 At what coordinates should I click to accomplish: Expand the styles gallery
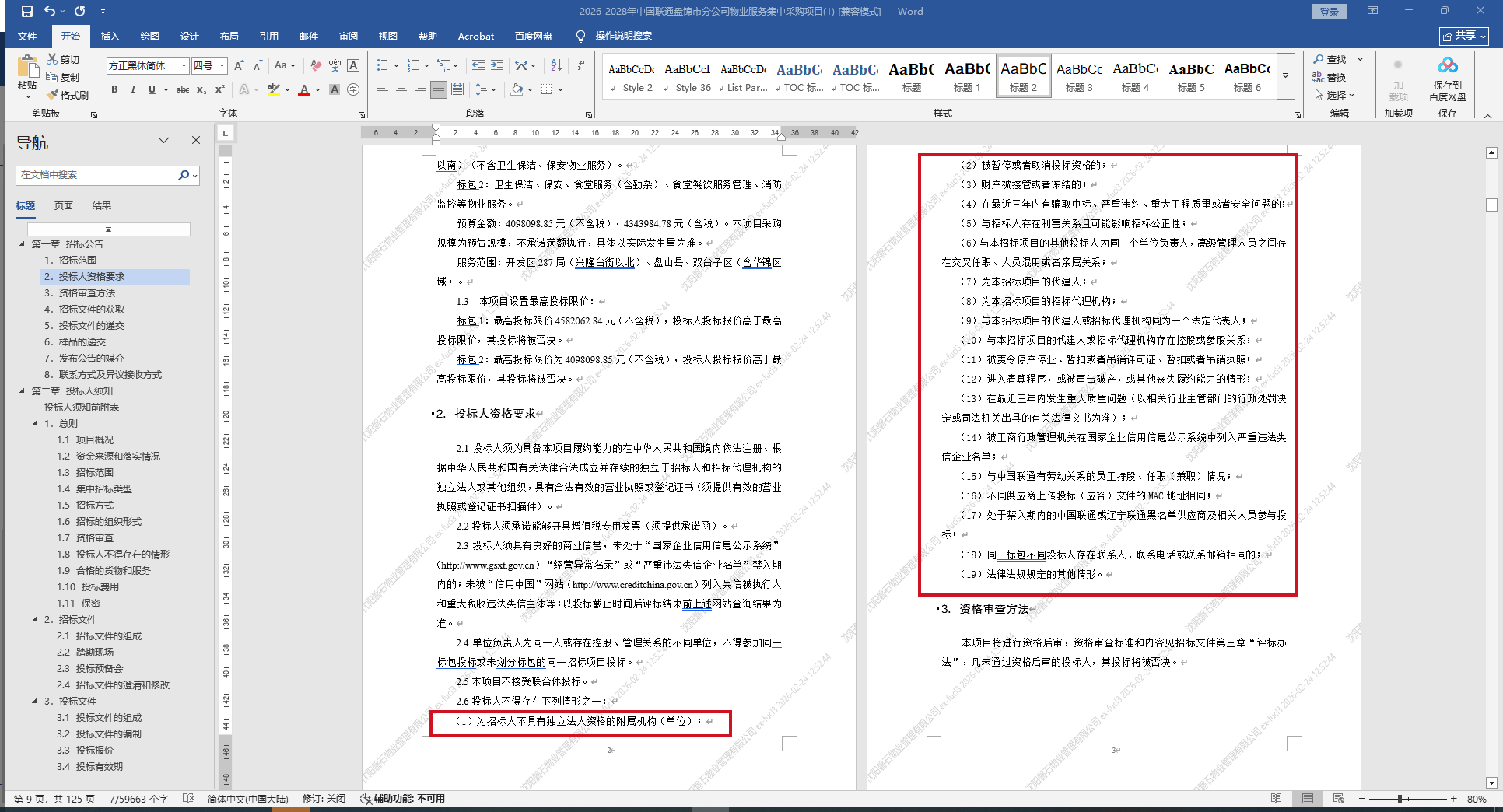pos(1286,76)
